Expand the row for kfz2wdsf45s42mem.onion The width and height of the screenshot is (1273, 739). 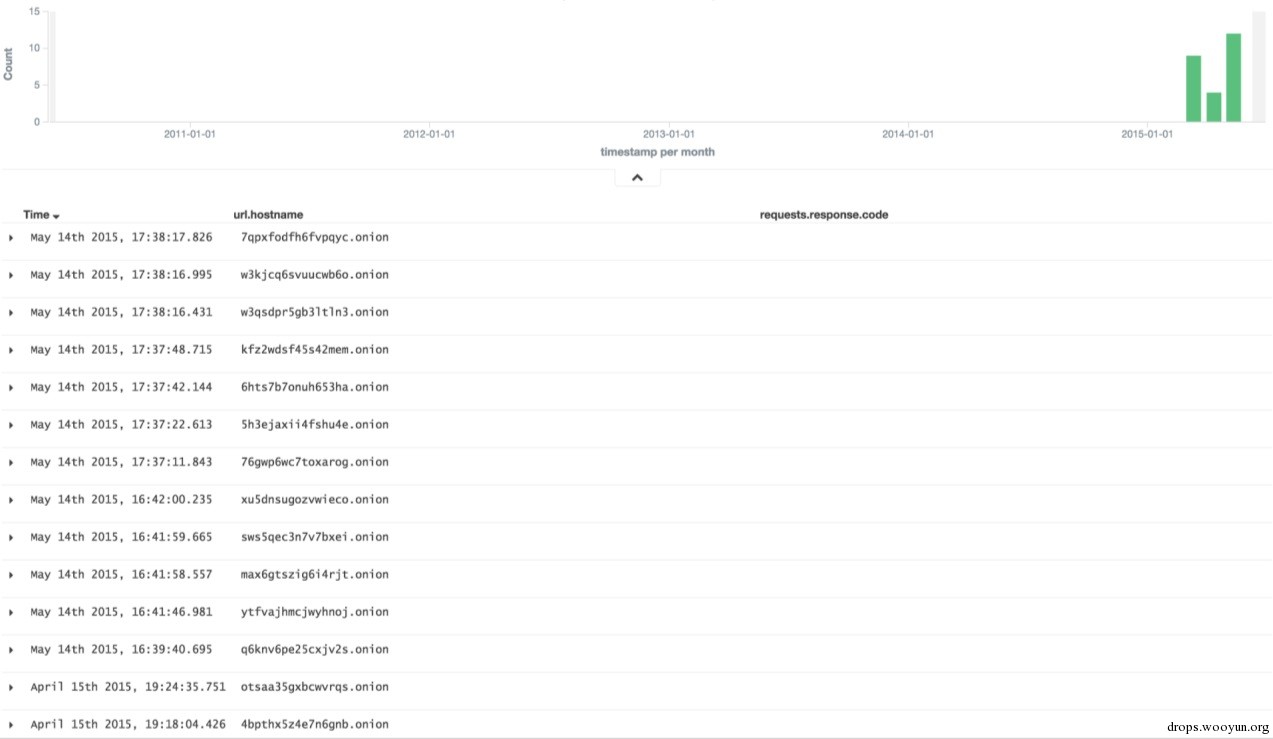pos(11,350)
